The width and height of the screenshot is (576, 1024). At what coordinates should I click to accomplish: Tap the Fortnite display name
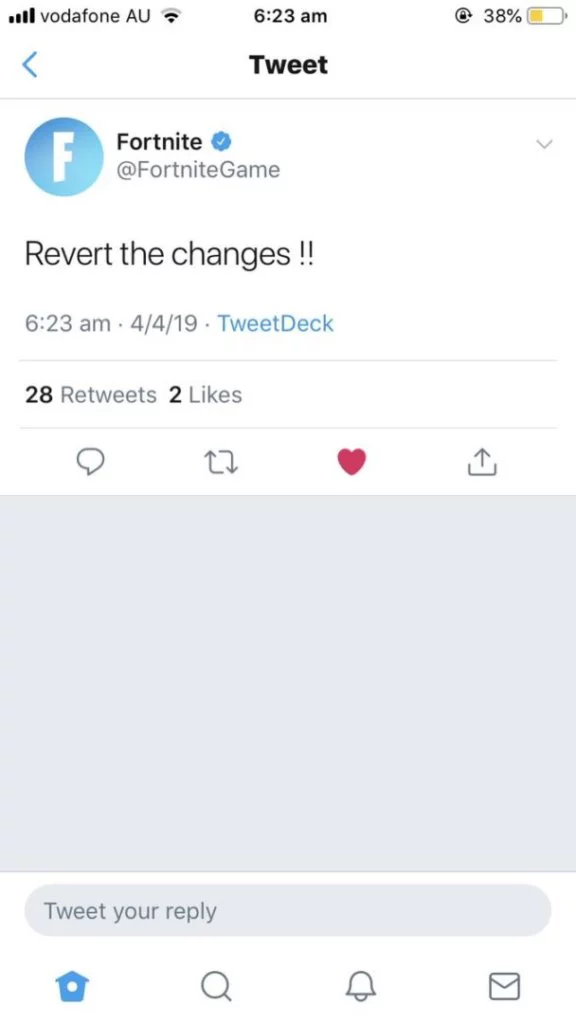tap(159, 141)
